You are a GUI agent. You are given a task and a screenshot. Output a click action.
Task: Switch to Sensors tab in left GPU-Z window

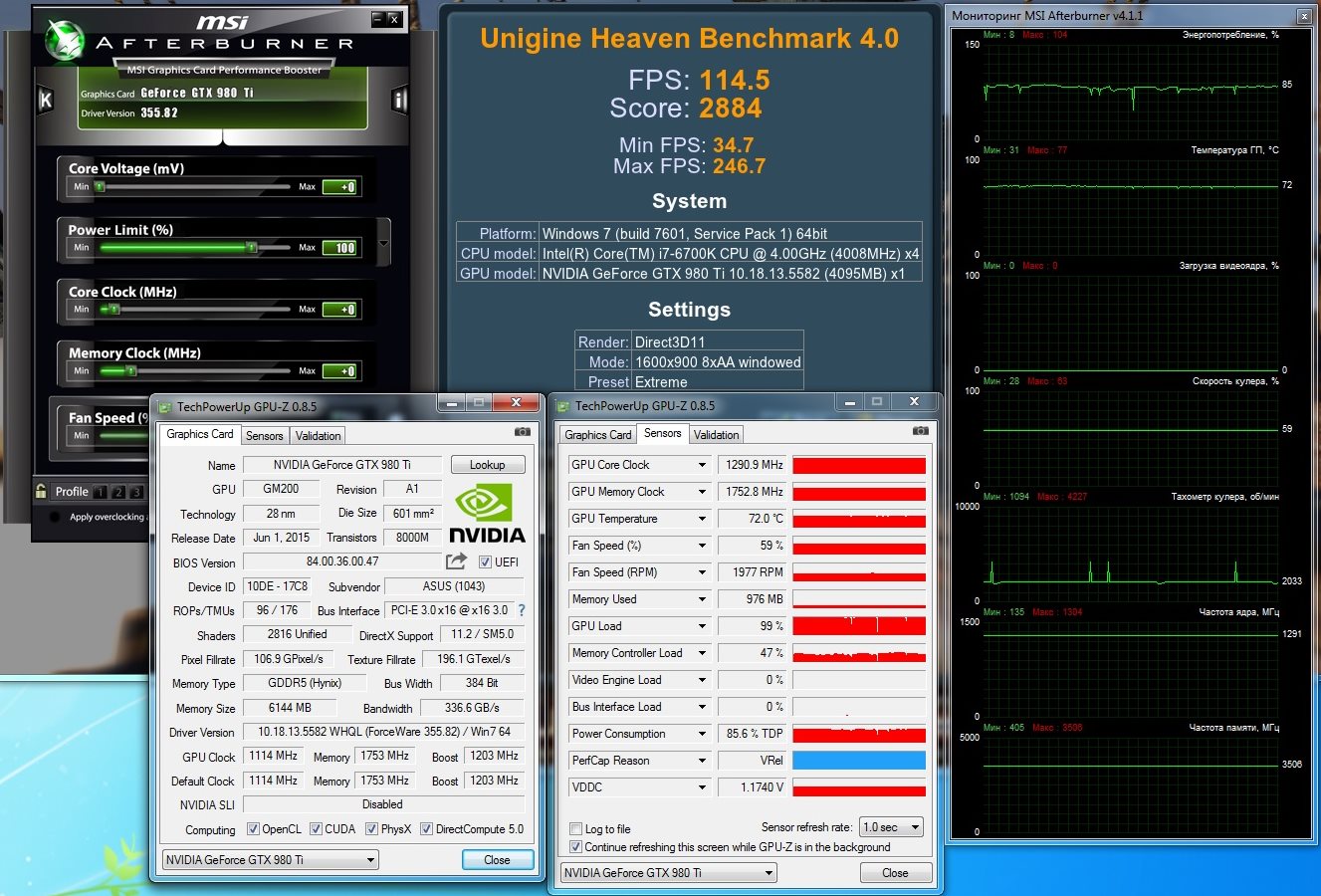point(265,436)
